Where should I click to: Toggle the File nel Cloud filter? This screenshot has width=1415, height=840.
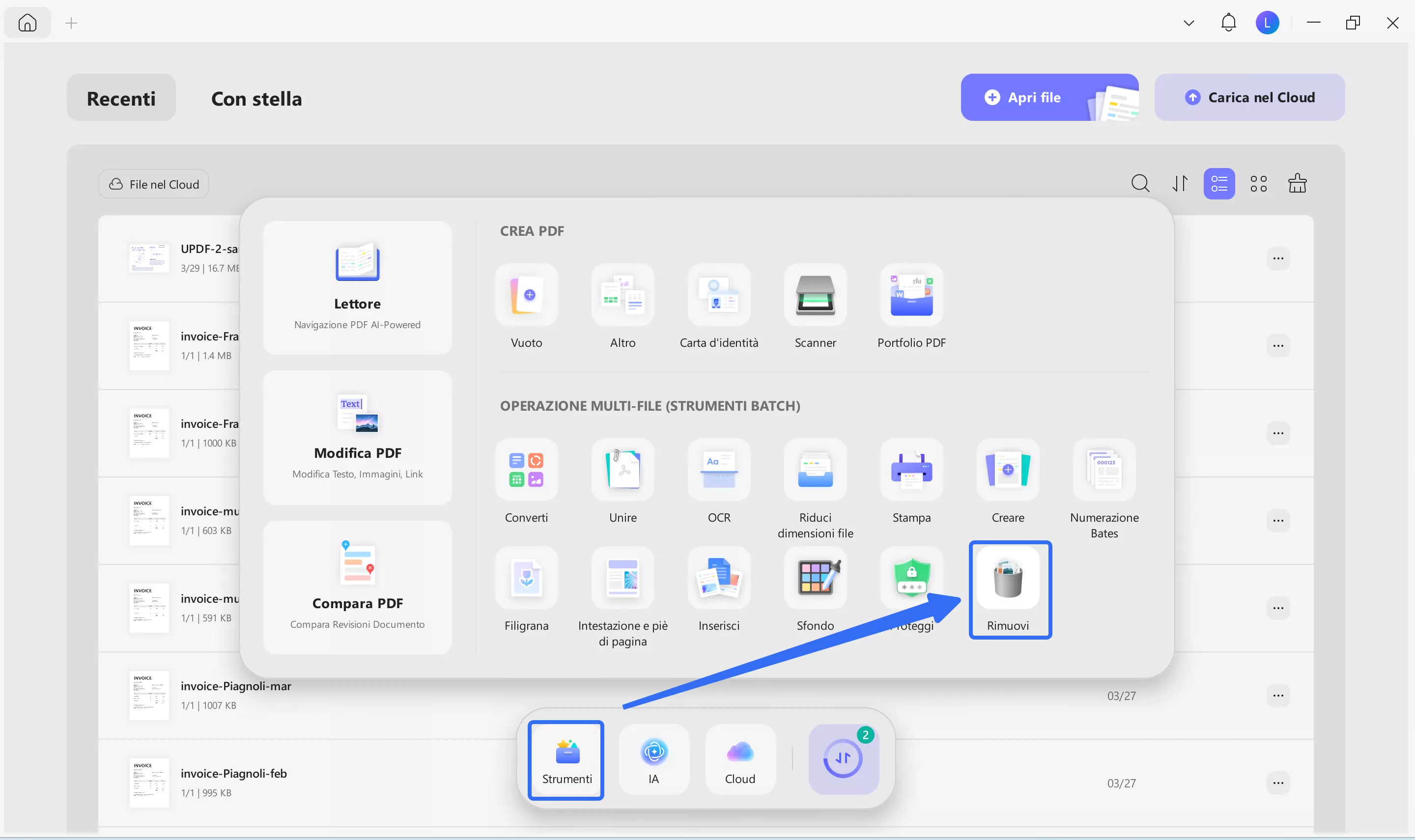(x=154, y=185)
